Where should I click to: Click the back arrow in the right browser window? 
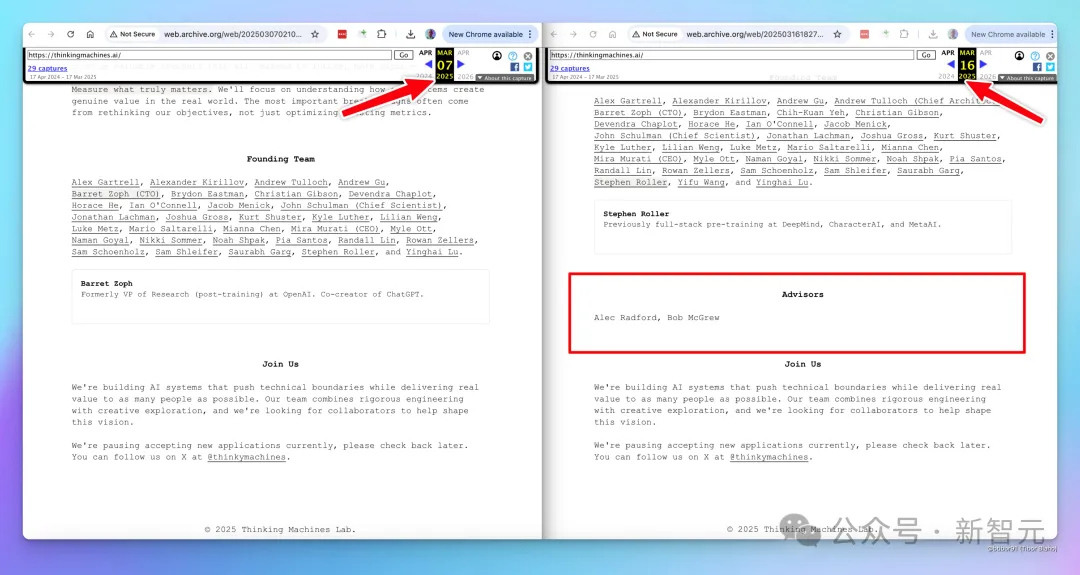554,34
